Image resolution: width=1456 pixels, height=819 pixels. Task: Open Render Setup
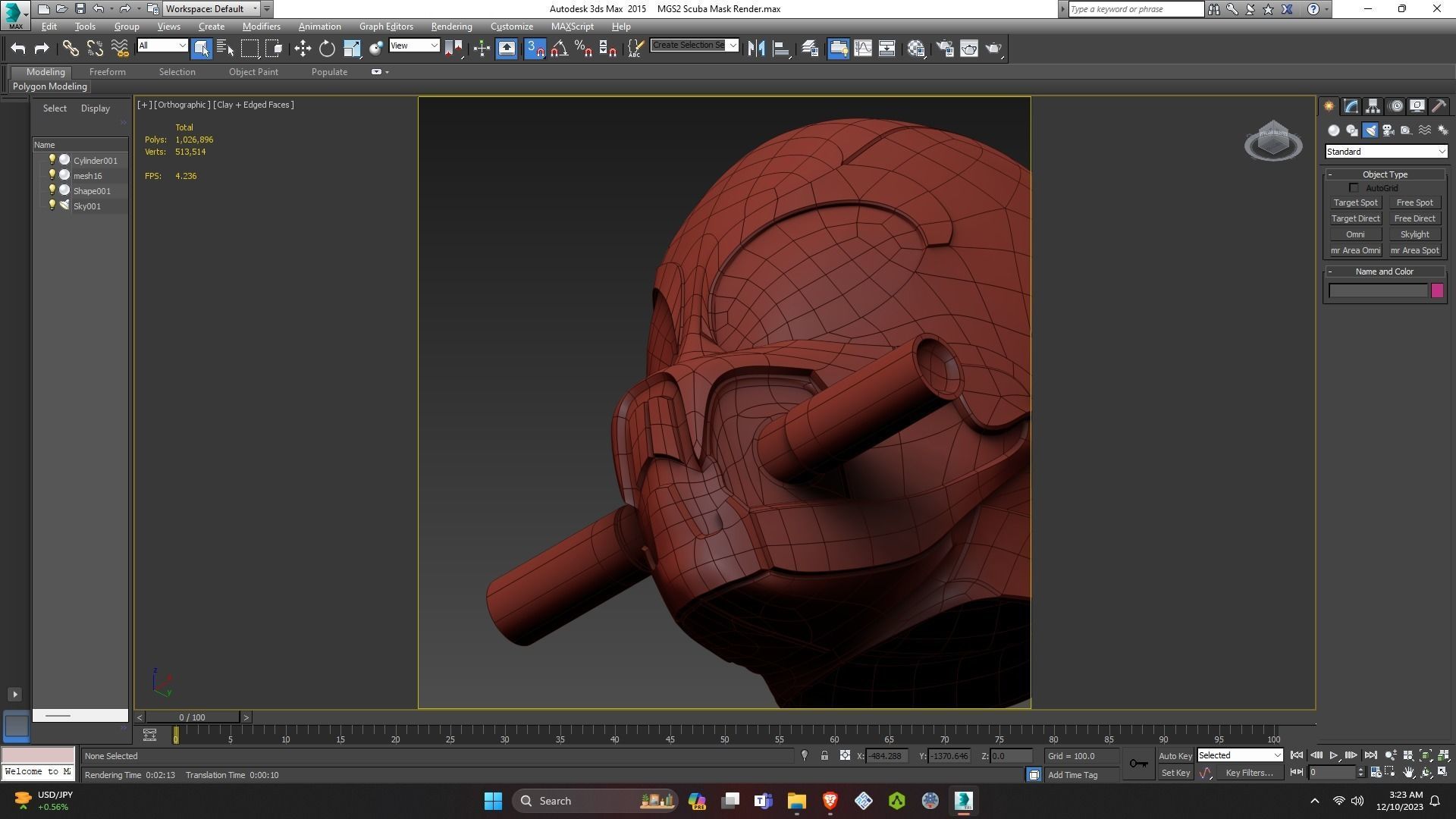pos(945,49)
